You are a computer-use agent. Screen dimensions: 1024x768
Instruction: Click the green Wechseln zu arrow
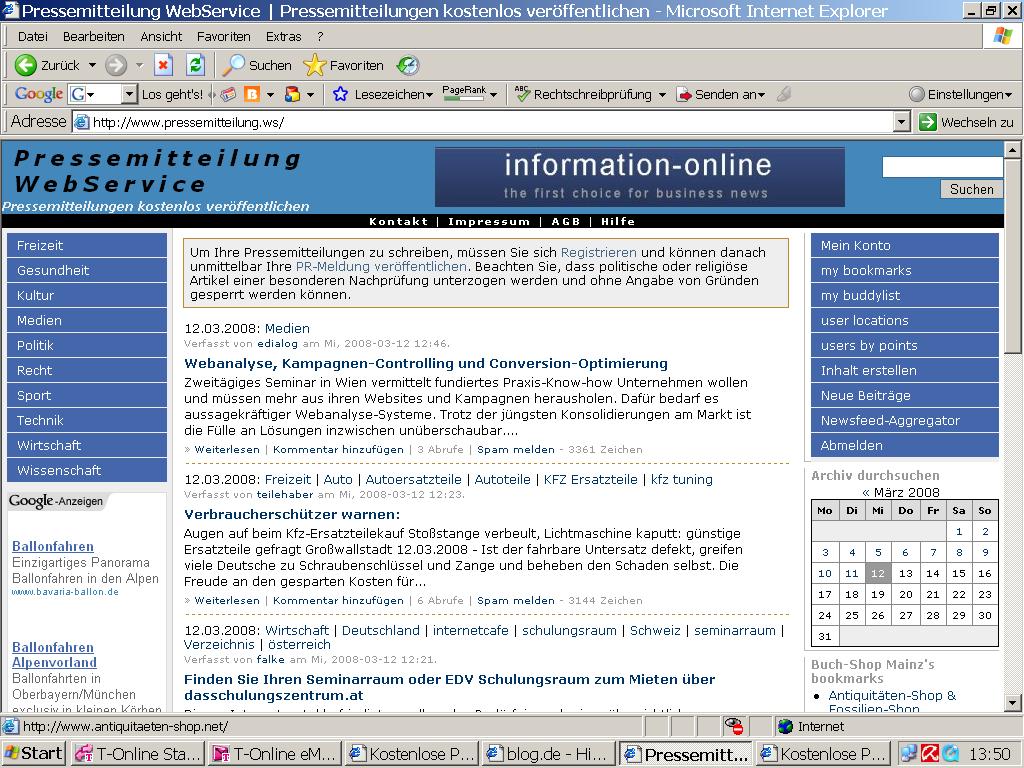pos(927,122)
